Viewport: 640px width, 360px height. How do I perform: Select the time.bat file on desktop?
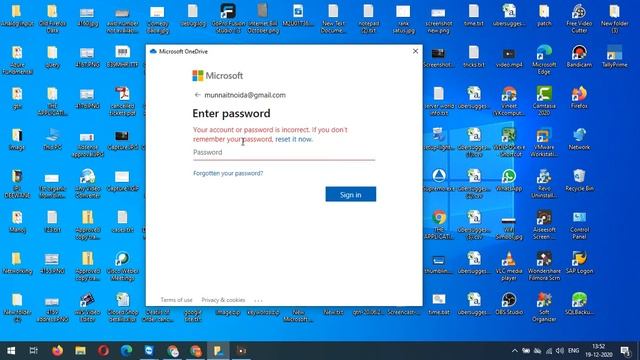coord(439,304)
